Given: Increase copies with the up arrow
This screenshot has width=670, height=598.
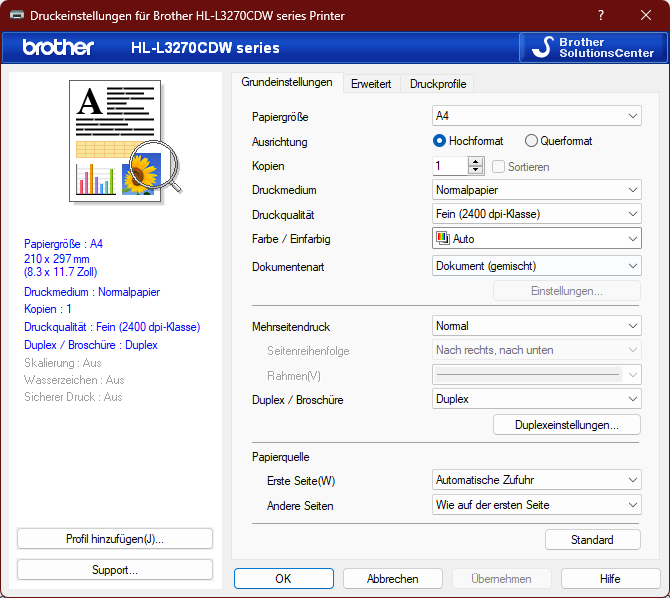Looking at the screenshot, I should click(x=475, y=162).
